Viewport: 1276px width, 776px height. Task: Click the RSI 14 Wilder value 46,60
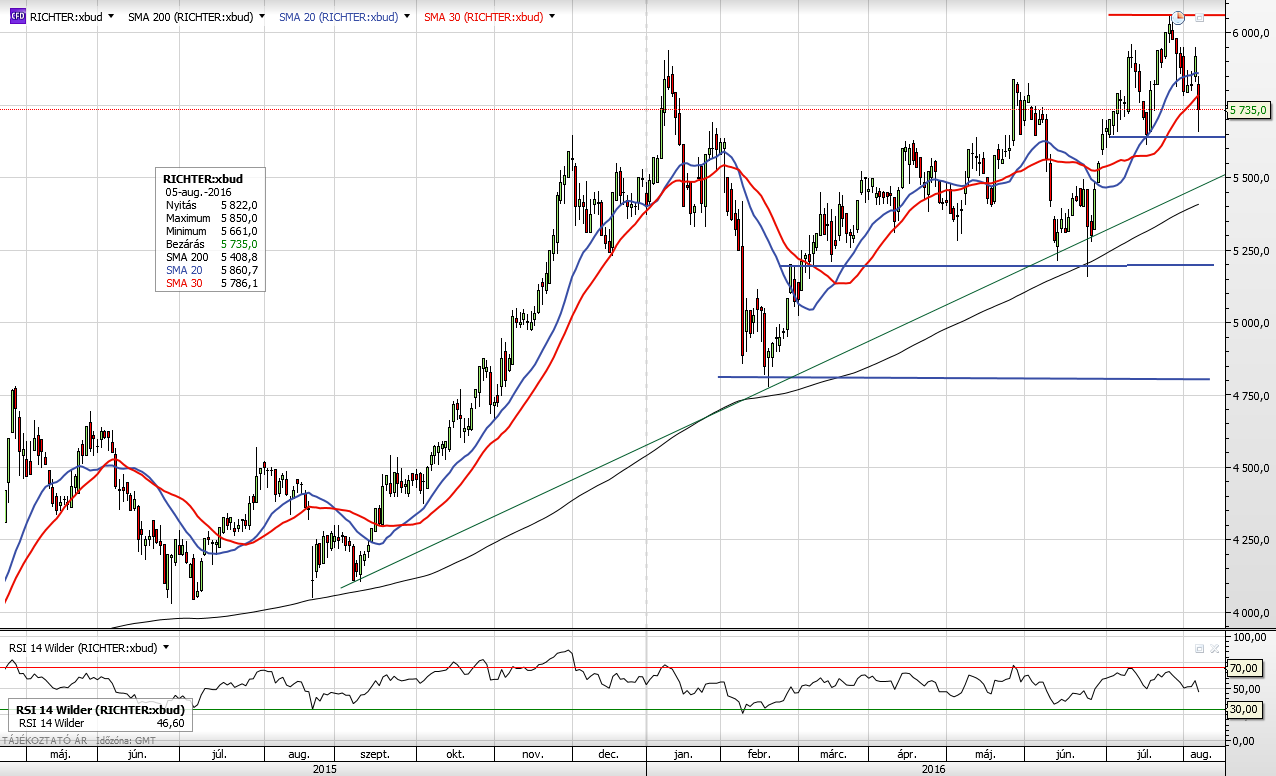tap(169, 722)
